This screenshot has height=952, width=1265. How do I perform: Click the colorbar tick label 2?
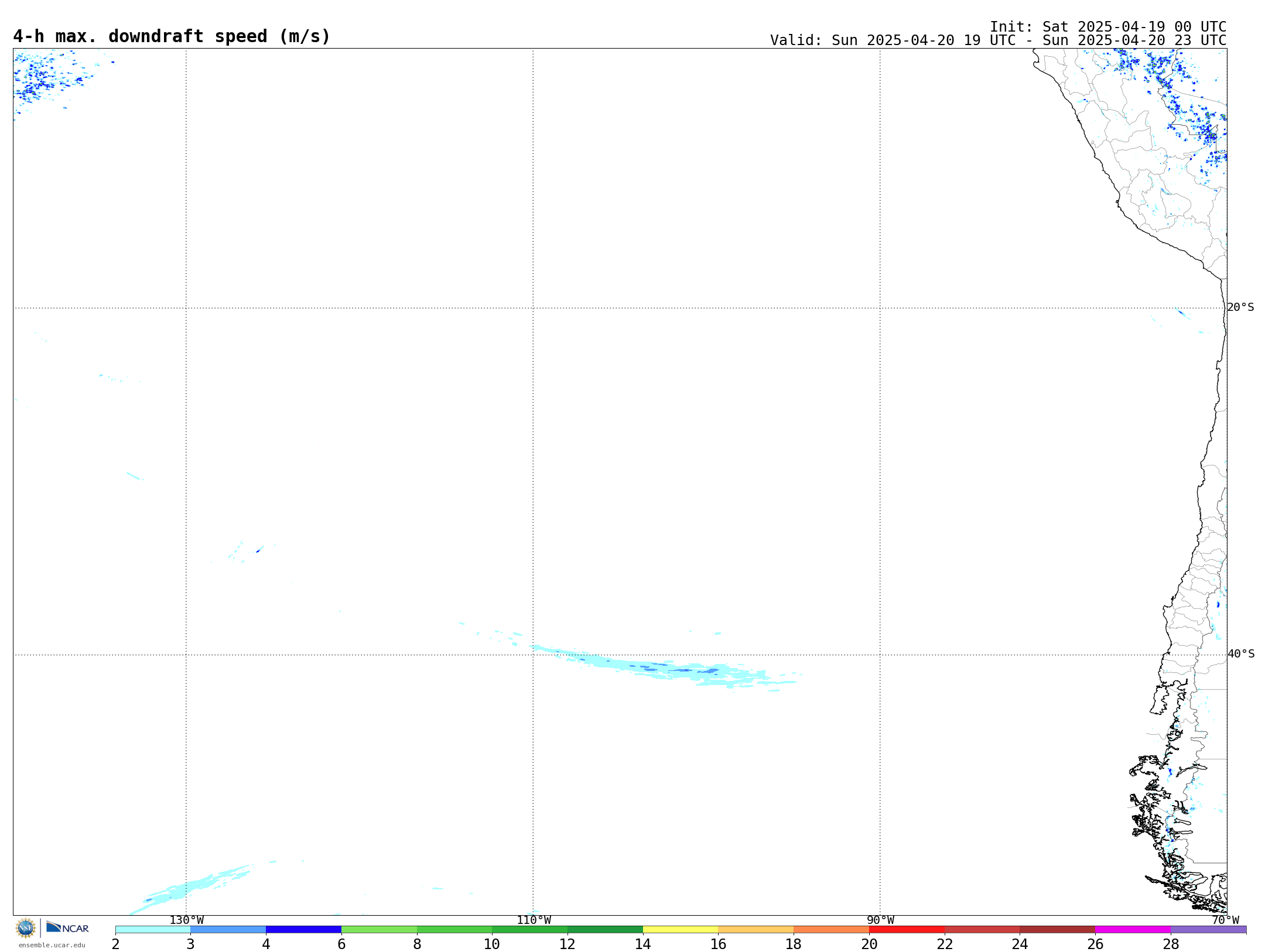[115, 944]
